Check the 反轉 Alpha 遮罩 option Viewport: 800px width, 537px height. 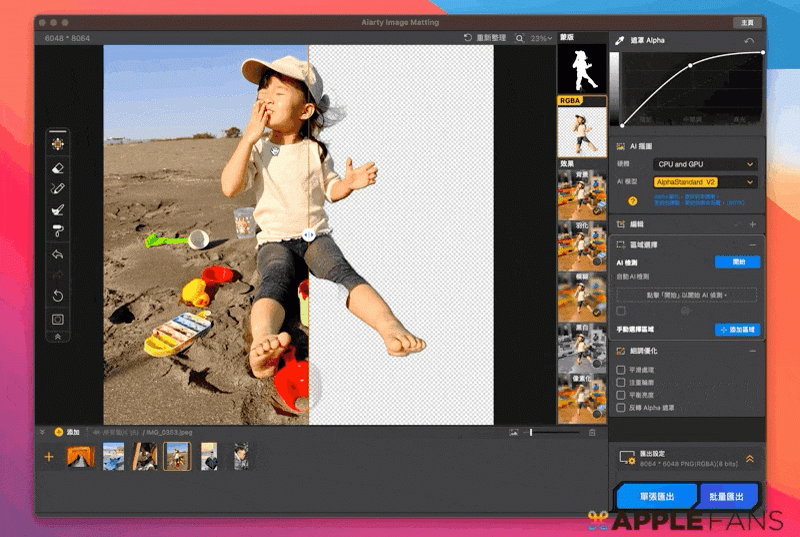(621, 408)
